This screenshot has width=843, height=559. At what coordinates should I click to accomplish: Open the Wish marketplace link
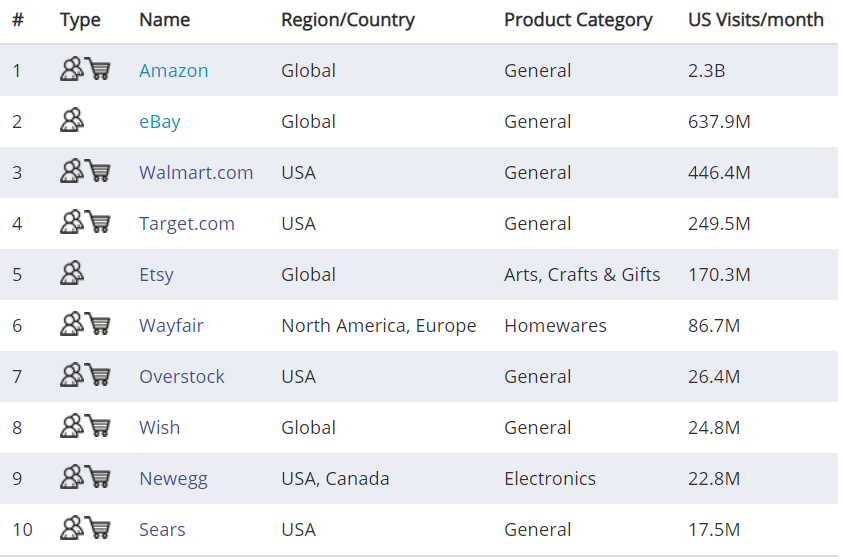tap(160, 428)
